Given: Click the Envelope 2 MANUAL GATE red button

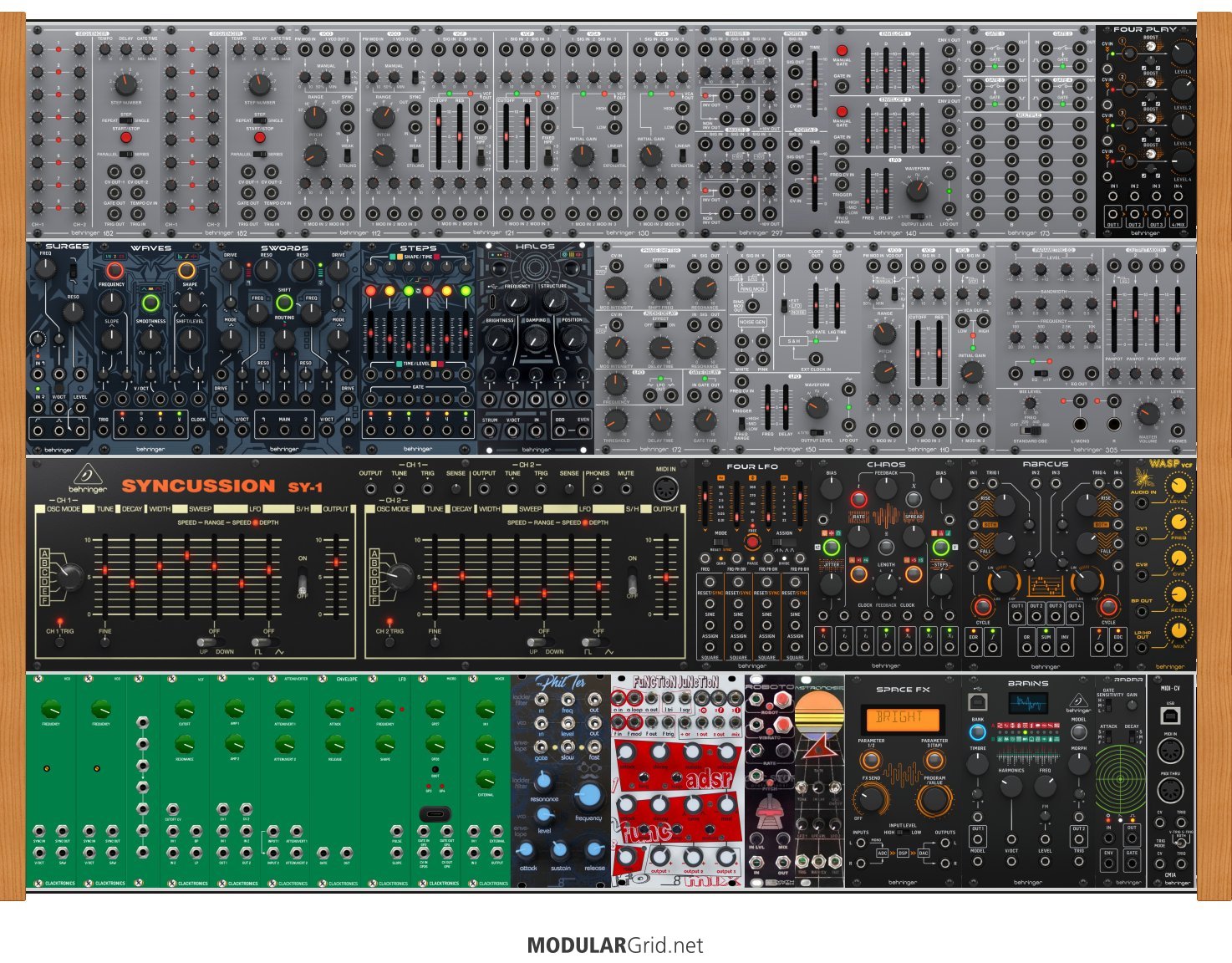Looking at the screenshot, I should (x=842, y=111).
